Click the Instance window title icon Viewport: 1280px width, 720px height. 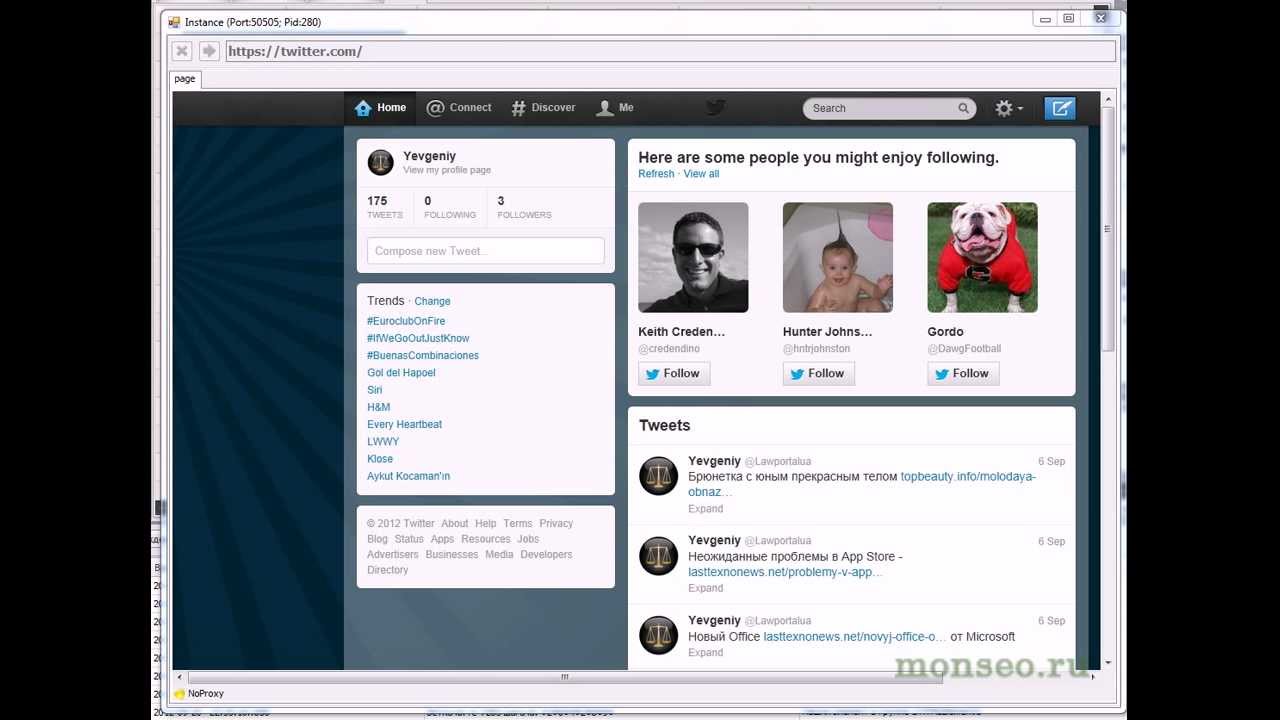pos(174,21)
